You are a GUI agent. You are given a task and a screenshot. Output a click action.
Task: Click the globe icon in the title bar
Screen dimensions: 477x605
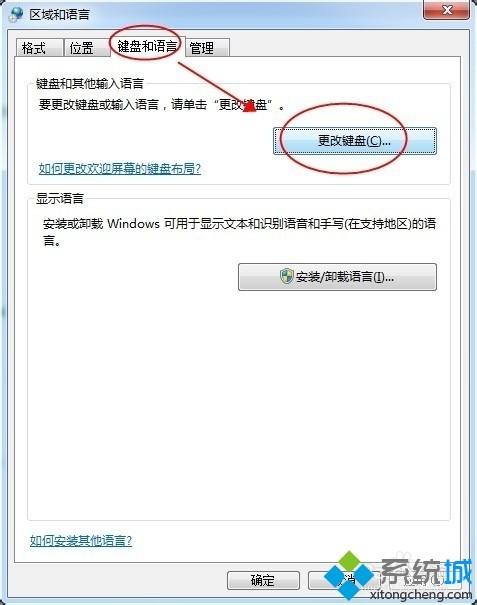pyautogui.click(x=15, y=14)
